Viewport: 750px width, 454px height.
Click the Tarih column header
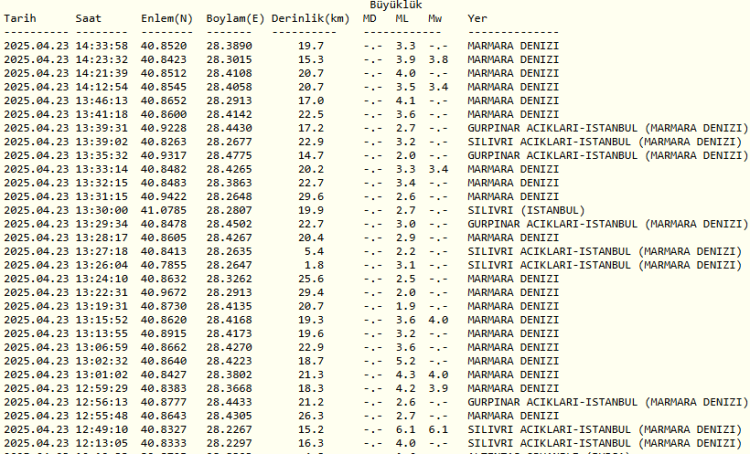click(x=21, y=19)
